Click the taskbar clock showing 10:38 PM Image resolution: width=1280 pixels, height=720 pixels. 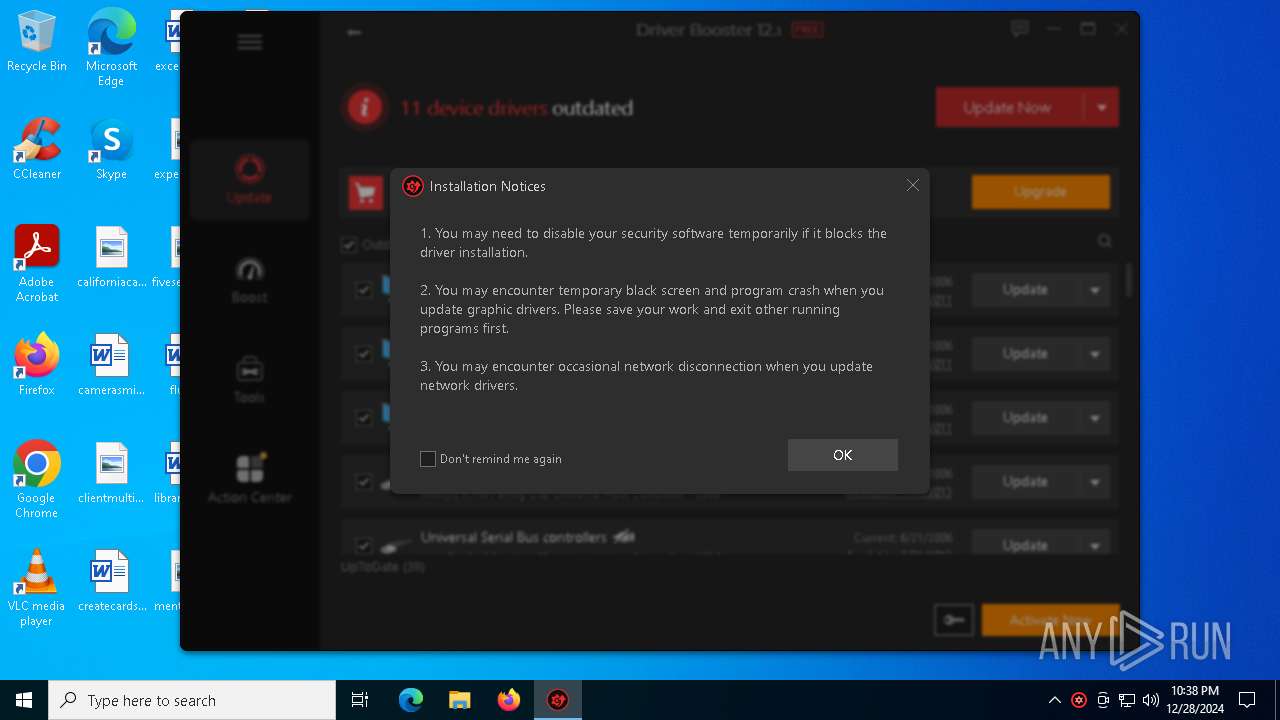point(1195,700)
